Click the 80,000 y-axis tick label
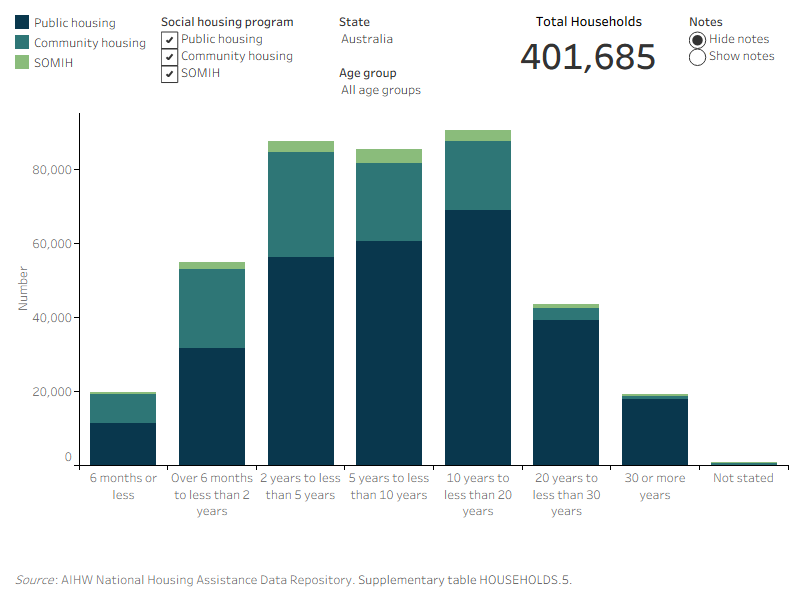 52,170
